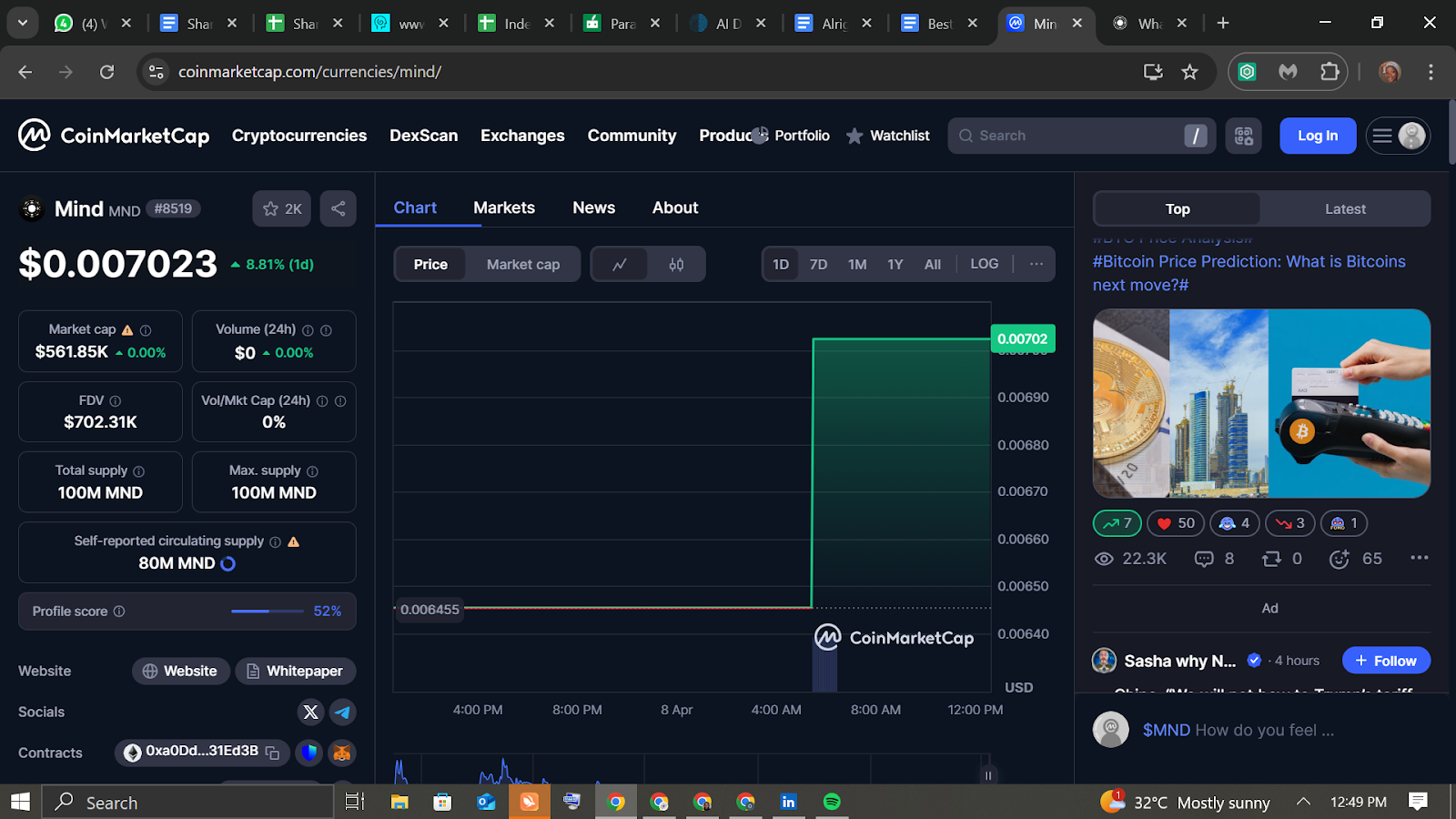The height and width of the screenshot is (819, 1456).
Task: Select the Price toggle on chart
Action: pyautogui.click(x=430, y=264)
